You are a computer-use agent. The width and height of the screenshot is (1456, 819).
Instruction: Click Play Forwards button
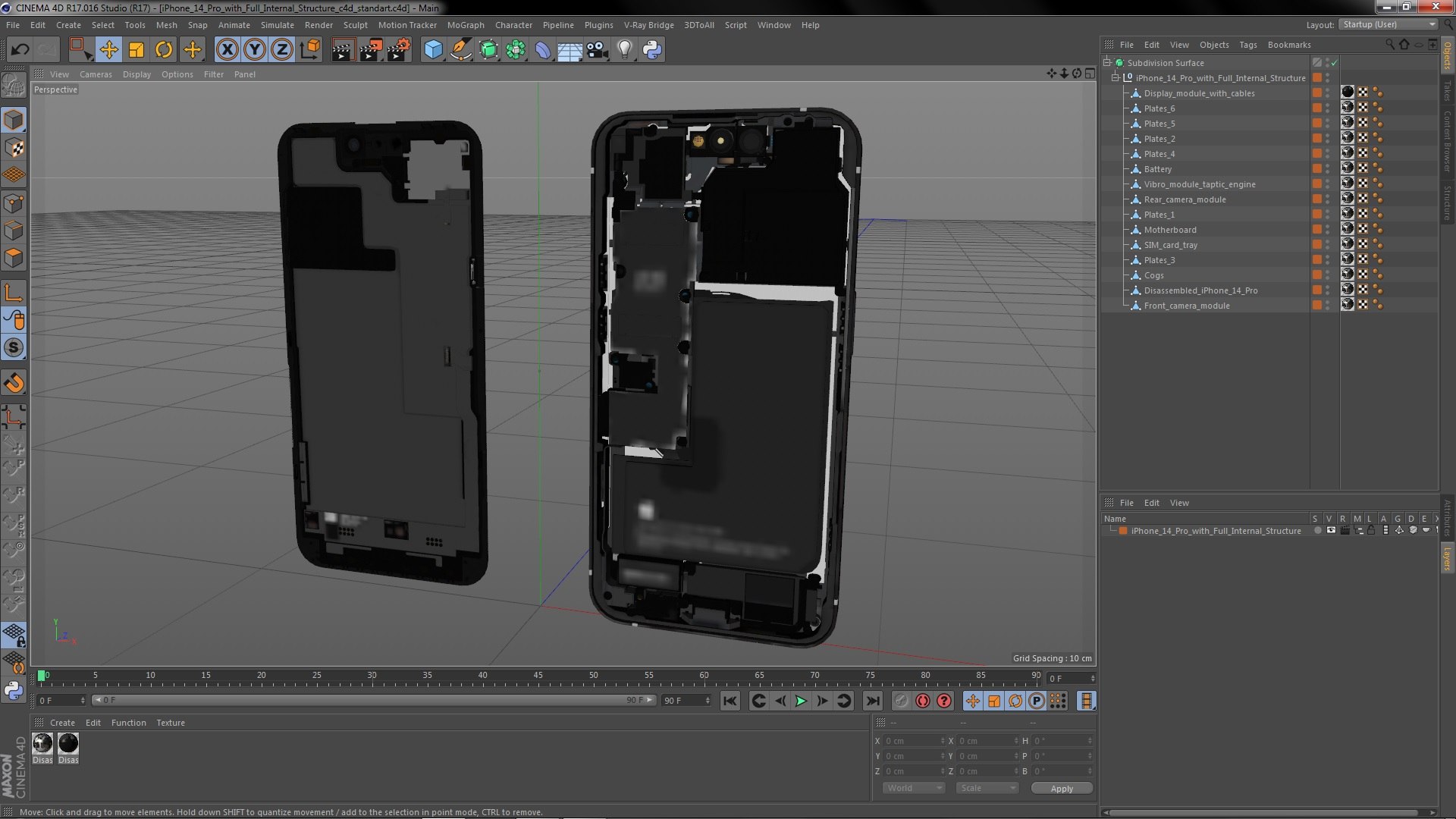[x=801, y=701]
